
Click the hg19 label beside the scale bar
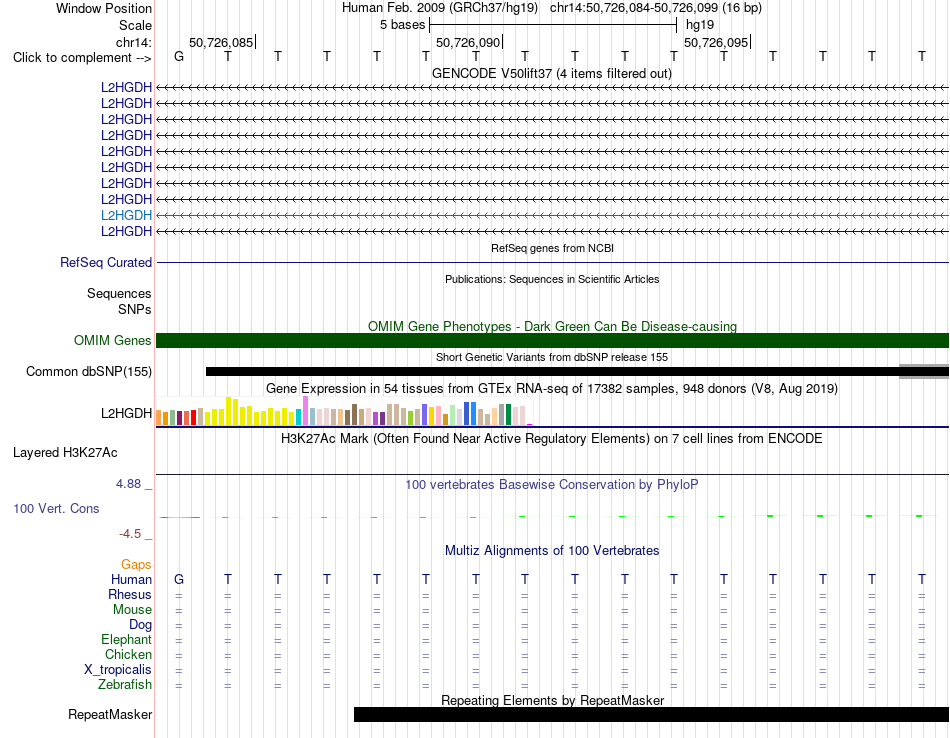(x=700, y=25)
